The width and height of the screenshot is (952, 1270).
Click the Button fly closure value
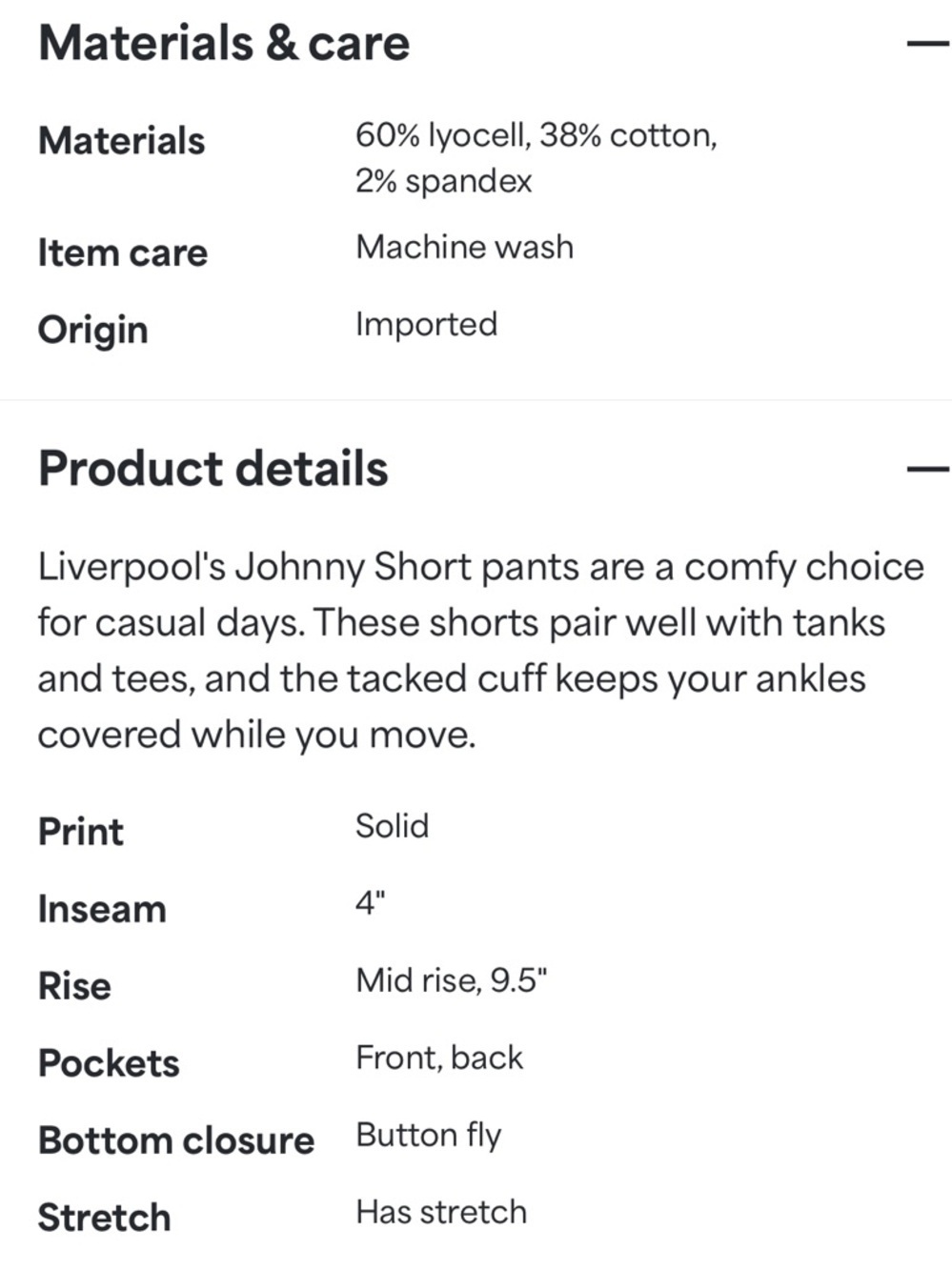pyautogui.click(x=428, y=1136)
